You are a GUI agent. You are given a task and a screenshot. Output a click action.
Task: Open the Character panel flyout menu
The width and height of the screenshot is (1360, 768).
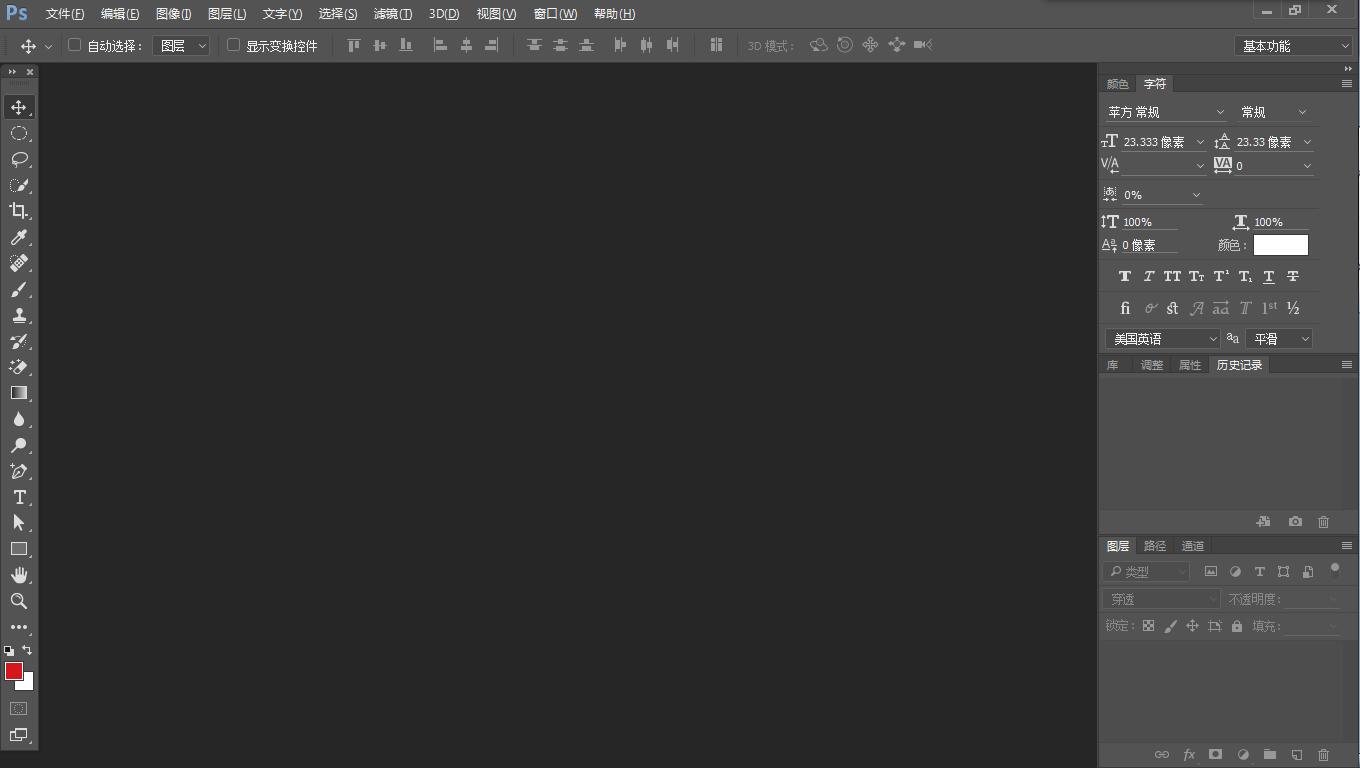tap(1347, 84)
